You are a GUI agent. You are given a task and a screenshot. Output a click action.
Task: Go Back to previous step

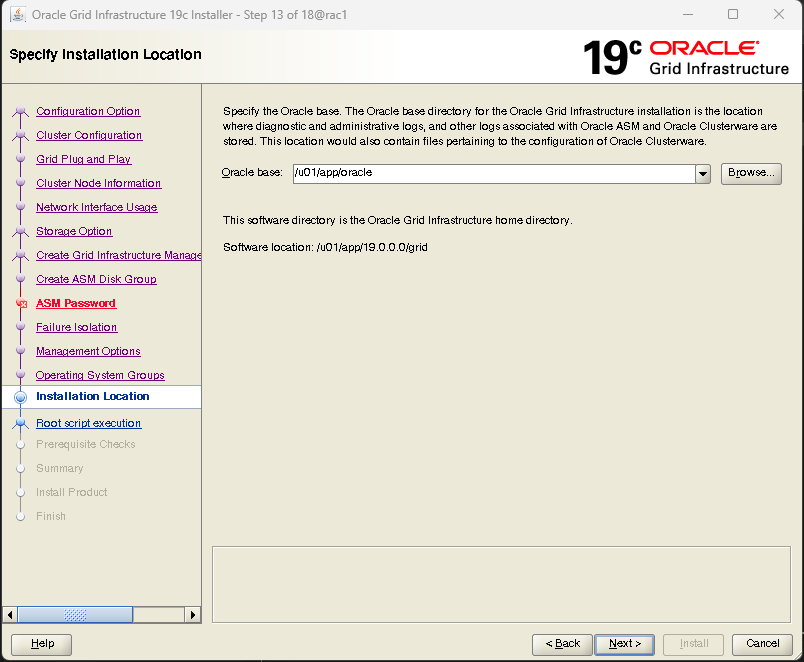(x=562, y=644)
